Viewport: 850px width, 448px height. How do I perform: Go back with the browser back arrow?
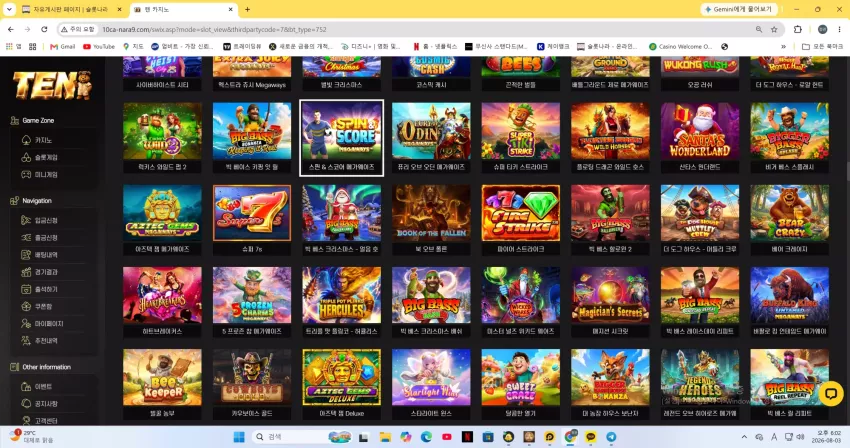[11, 29]
